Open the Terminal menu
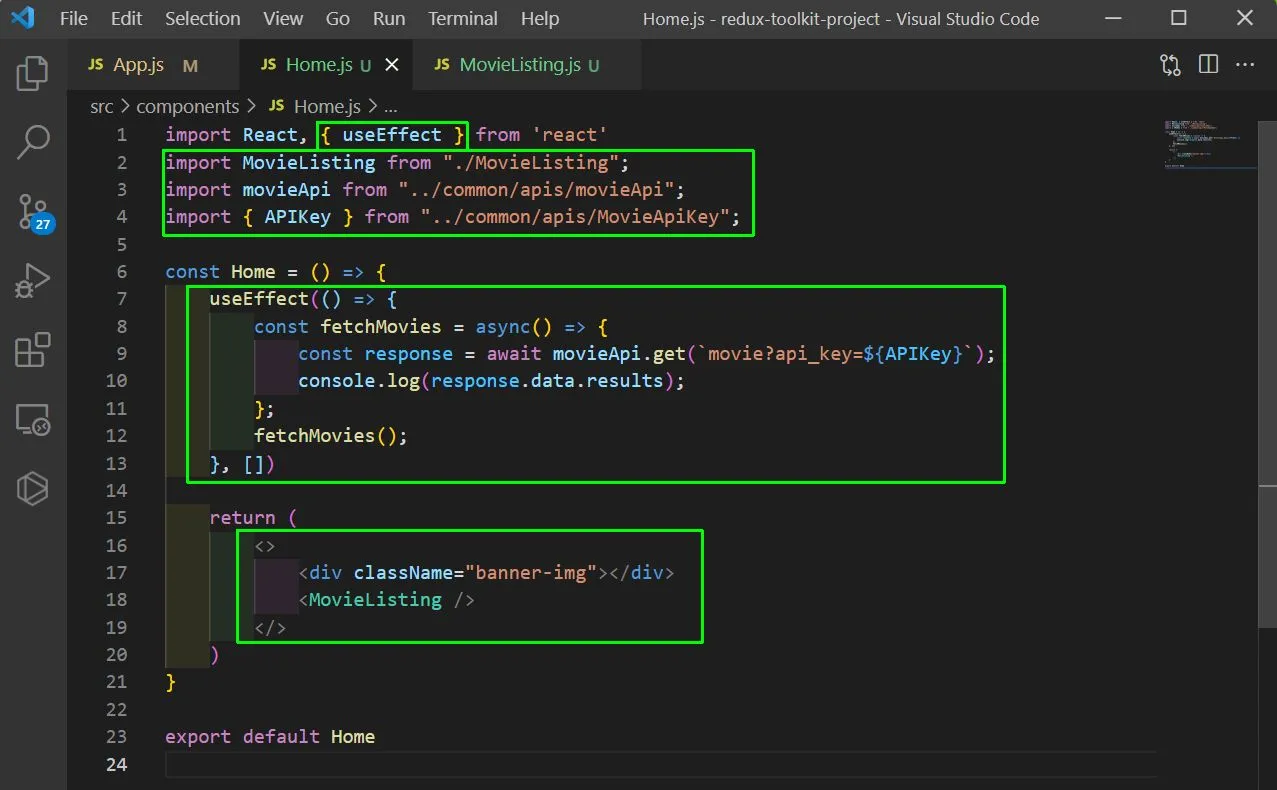 click(464, 19)
